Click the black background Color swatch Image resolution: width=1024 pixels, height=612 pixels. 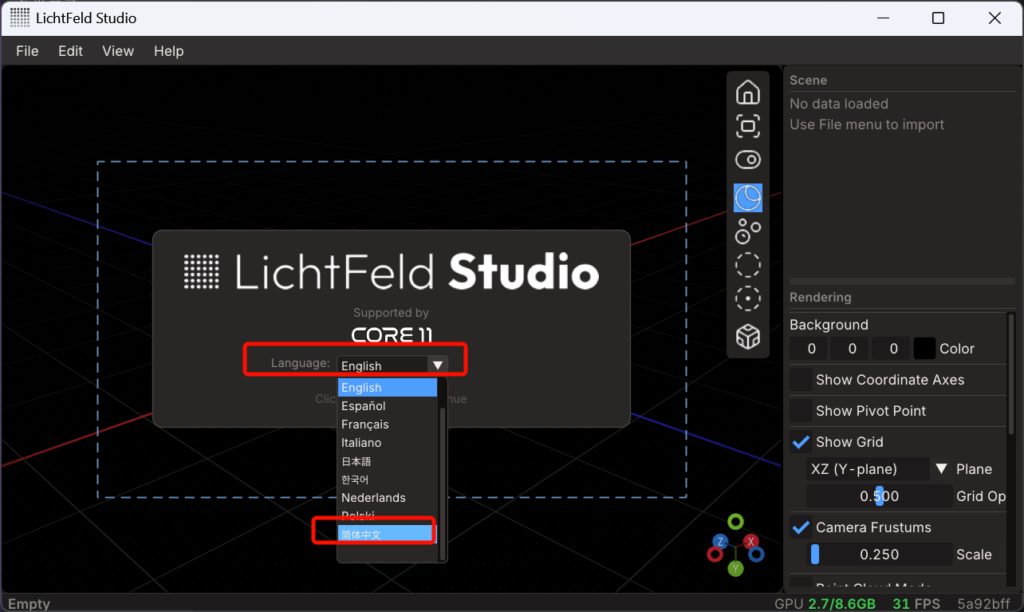point(924,349)
